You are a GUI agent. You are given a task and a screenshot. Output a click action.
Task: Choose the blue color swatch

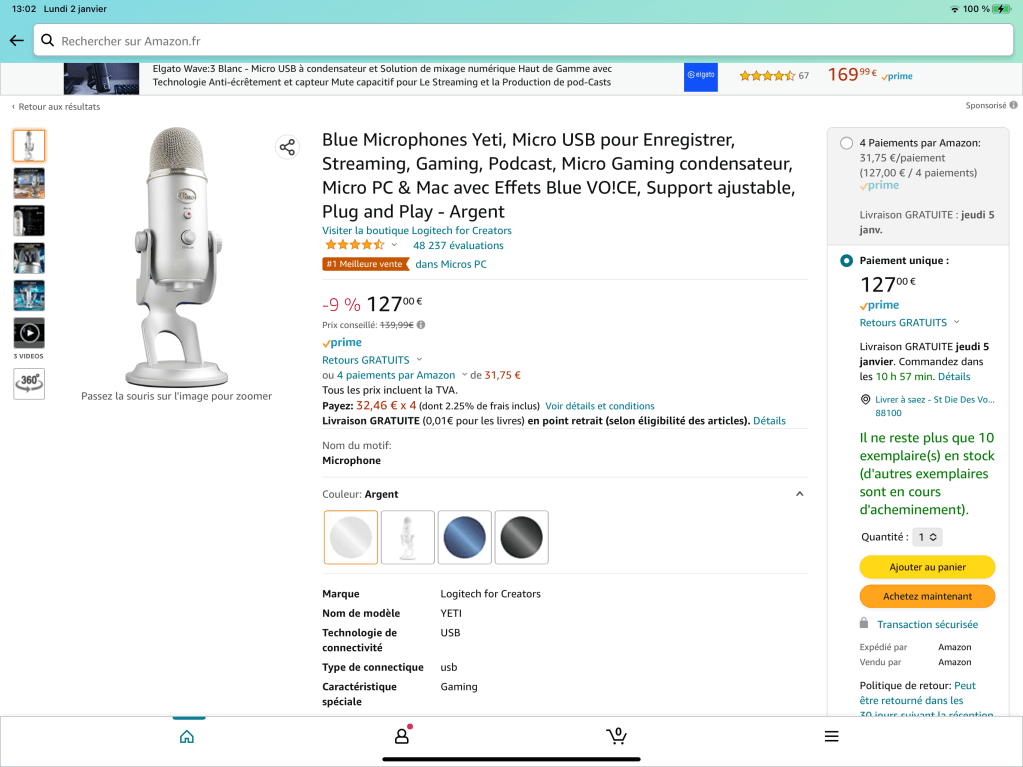coord(465,537)
